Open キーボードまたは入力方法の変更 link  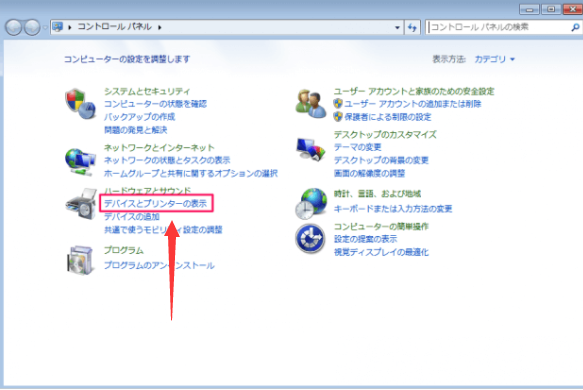pos(393,209)
